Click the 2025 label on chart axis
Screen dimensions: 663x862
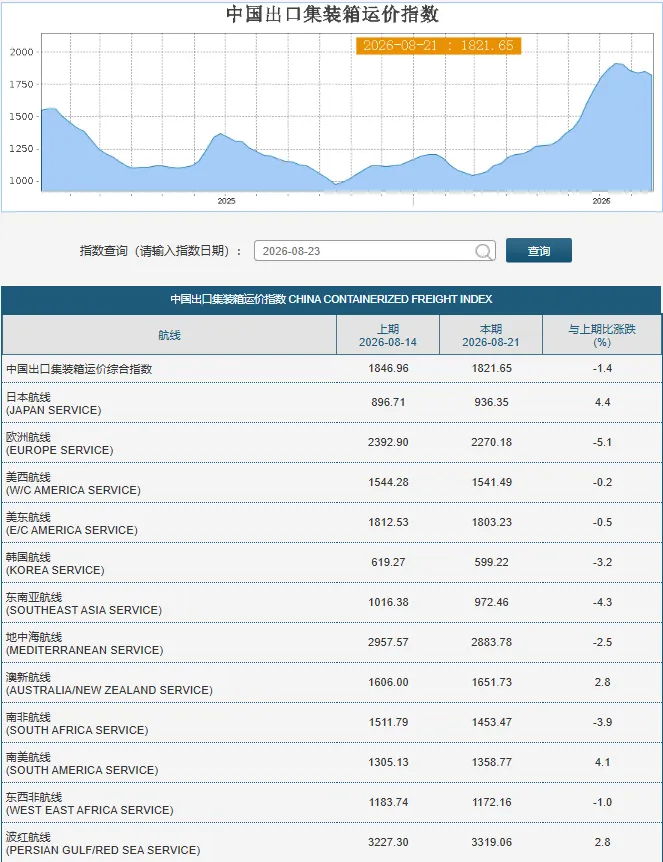226,201
